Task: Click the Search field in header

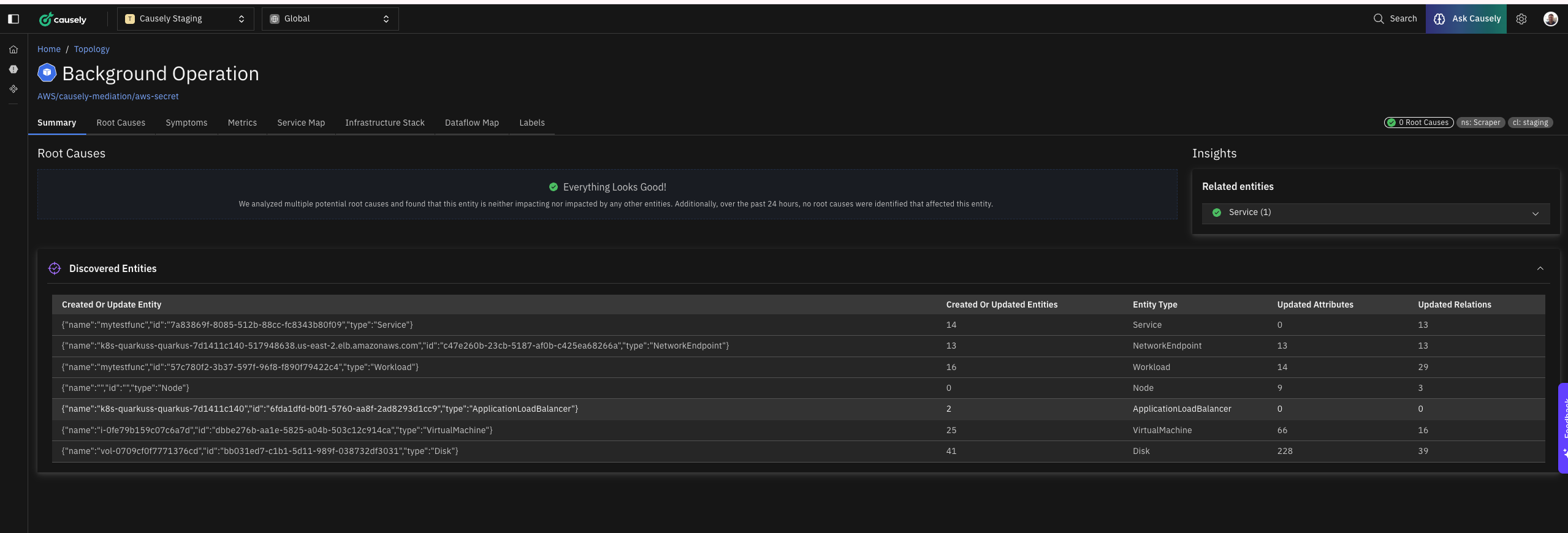Action: (x=1395, y=19)
